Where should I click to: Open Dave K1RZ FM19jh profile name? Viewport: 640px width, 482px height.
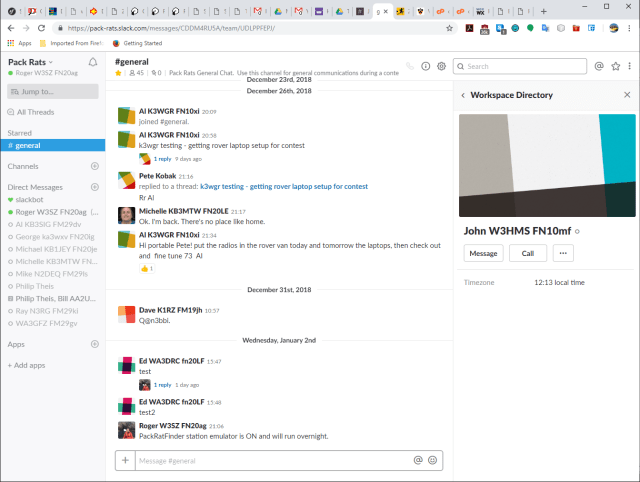coord(171,310)
